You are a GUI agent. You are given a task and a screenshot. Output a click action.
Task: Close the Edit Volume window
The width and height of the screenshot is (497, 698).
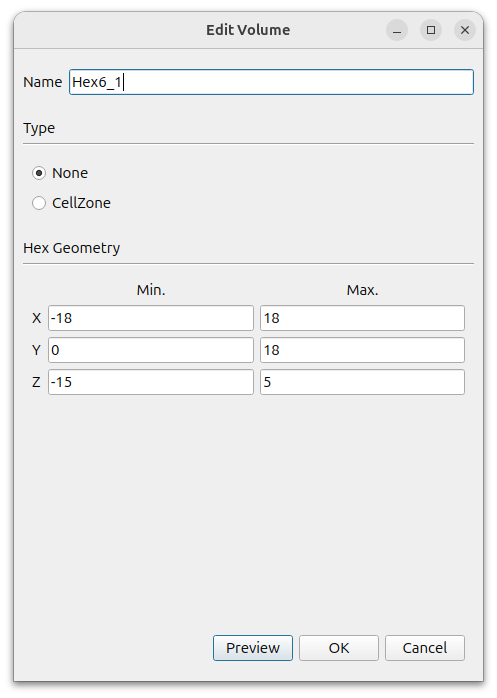(465, 30)
